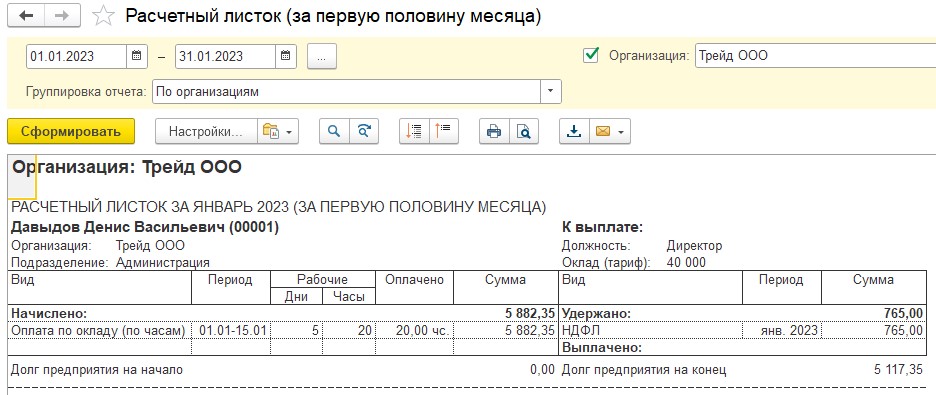Click the print icon
Screen dimensions: 936x395
pos(494,131)
